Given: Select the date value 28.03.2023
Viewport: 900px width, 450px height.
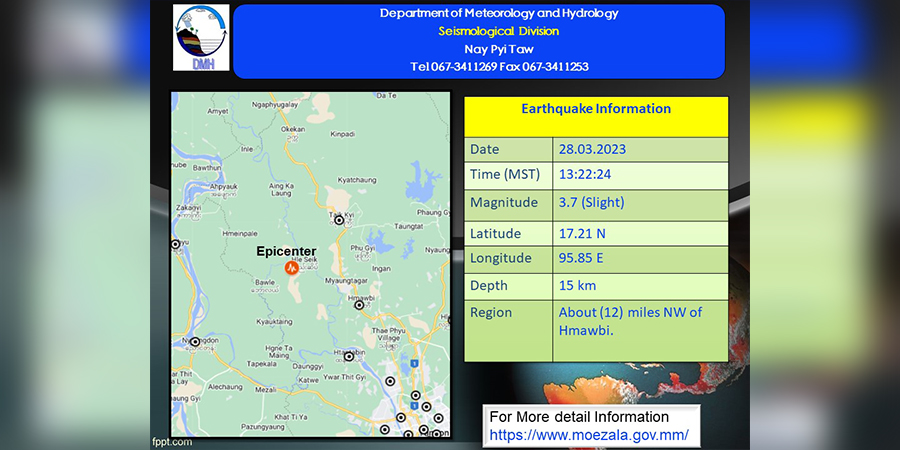Looking at the screenshot, I should coord(592,150).
